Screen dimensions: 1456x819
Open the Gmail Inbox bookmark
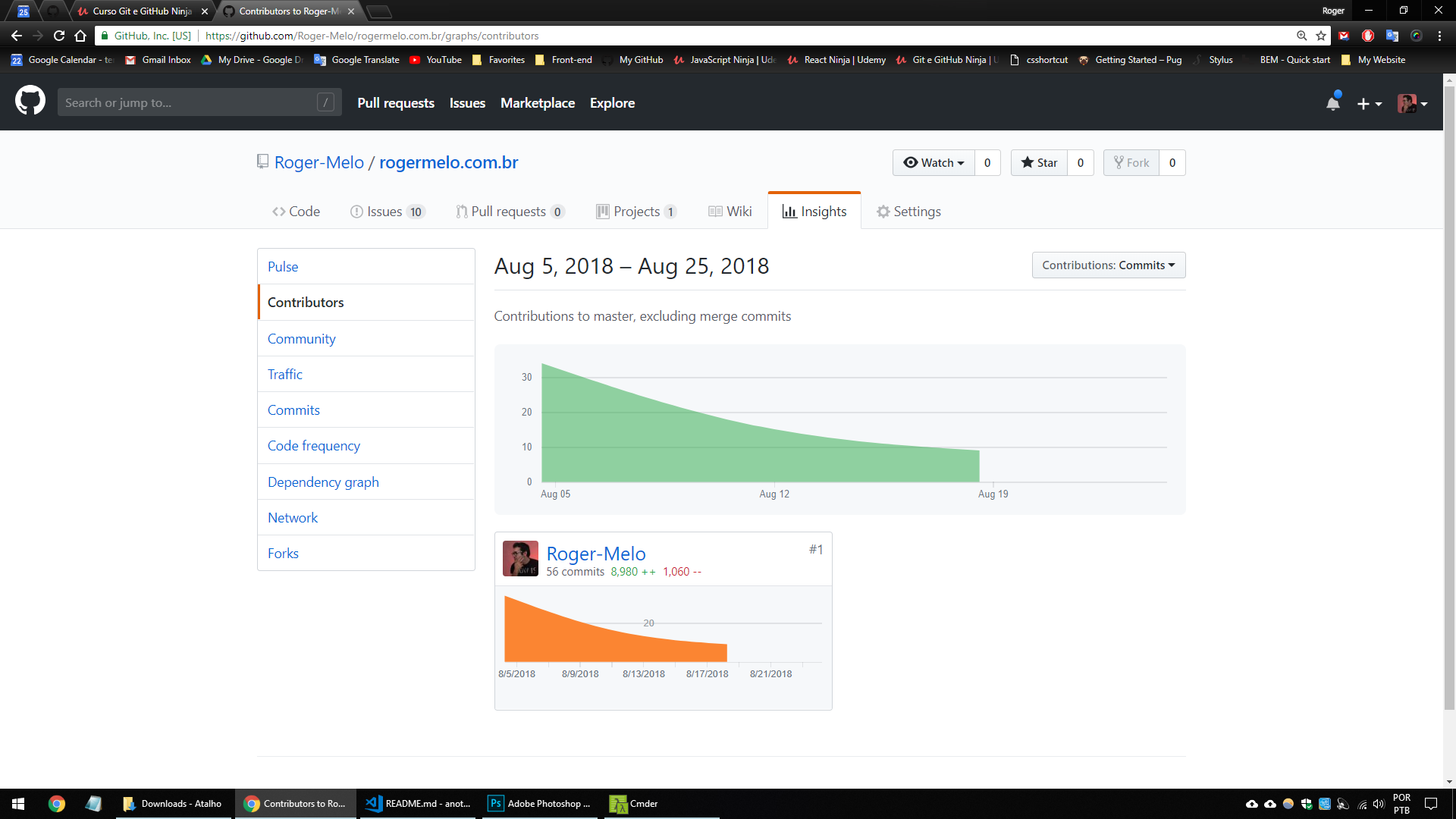pyautogui.click(x=158, y=60)
